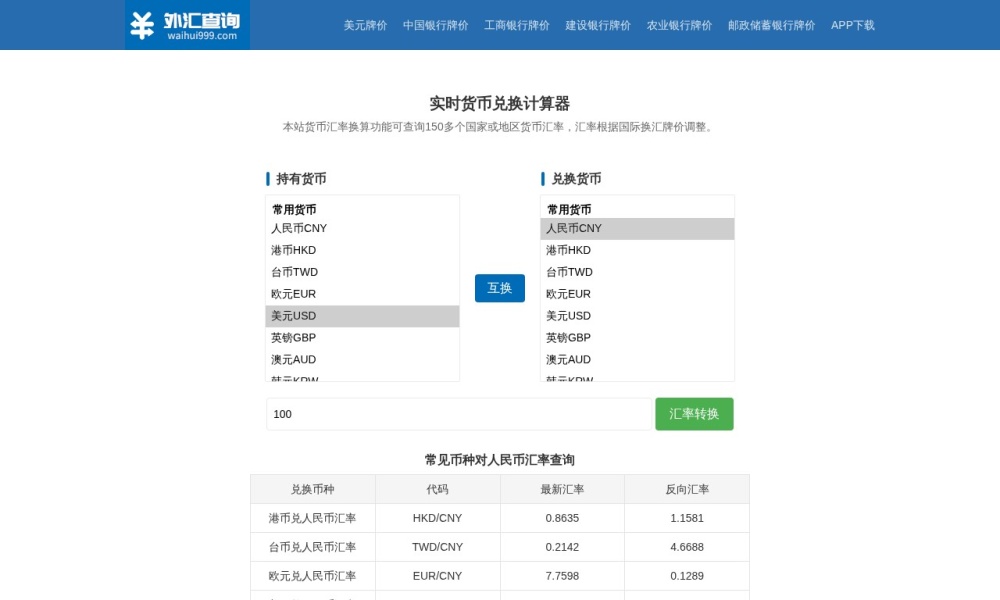This screenshot has width=1000, height=600.
Task: Click the 欧元兑人民币汇率 table cell
Action: coord(312,576)
